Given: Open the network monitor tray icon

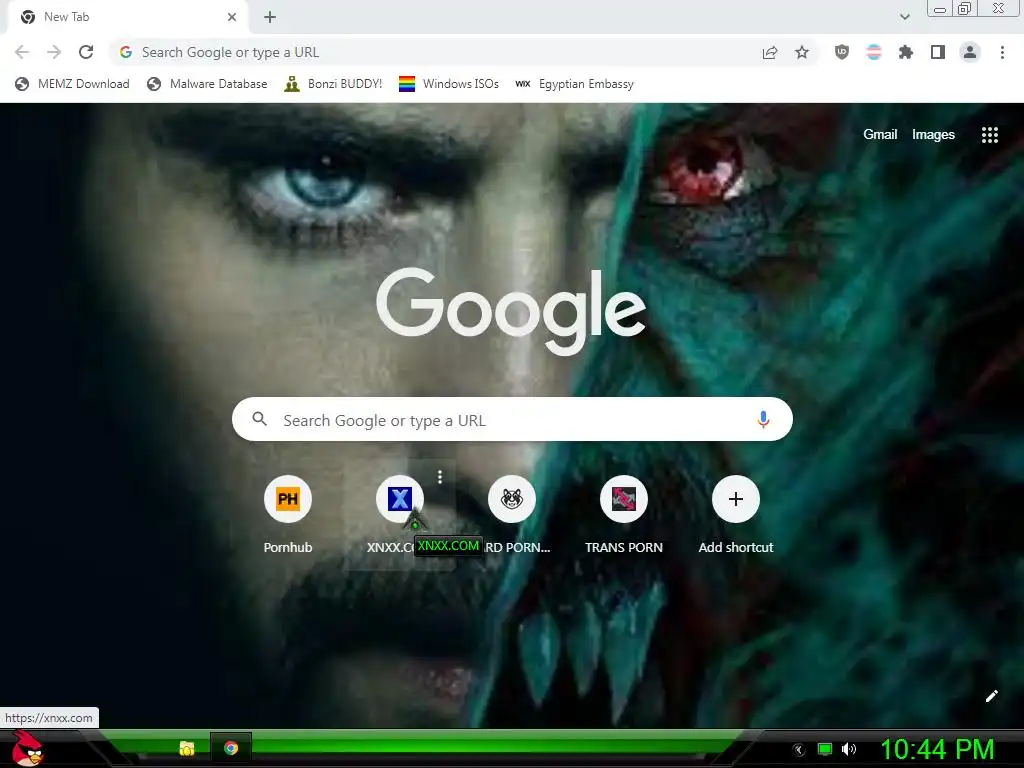Looking at the screenshot, I should pos(825,750).
